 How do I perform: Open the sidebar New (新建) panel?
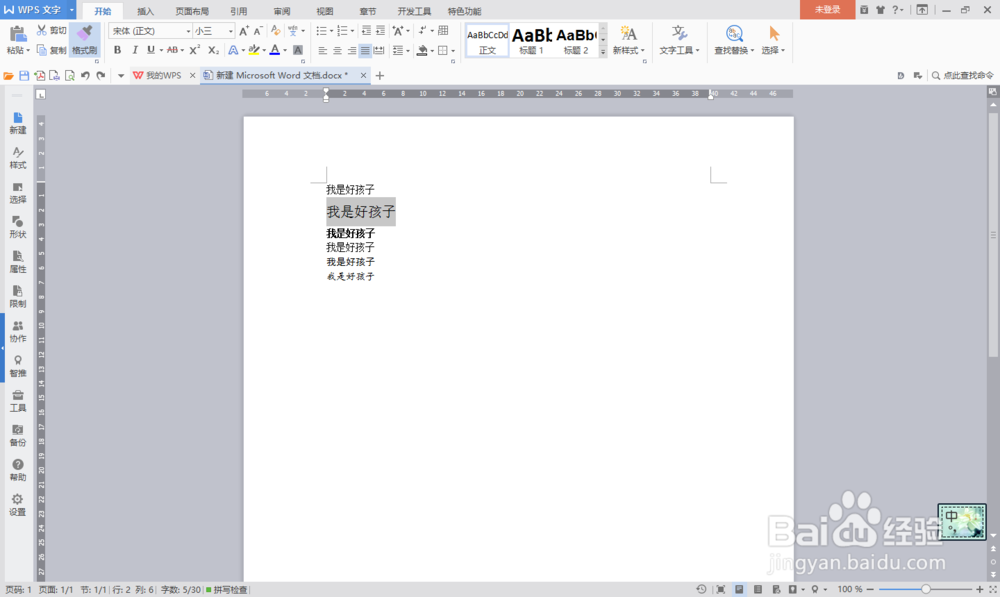[x=18, y=122]
